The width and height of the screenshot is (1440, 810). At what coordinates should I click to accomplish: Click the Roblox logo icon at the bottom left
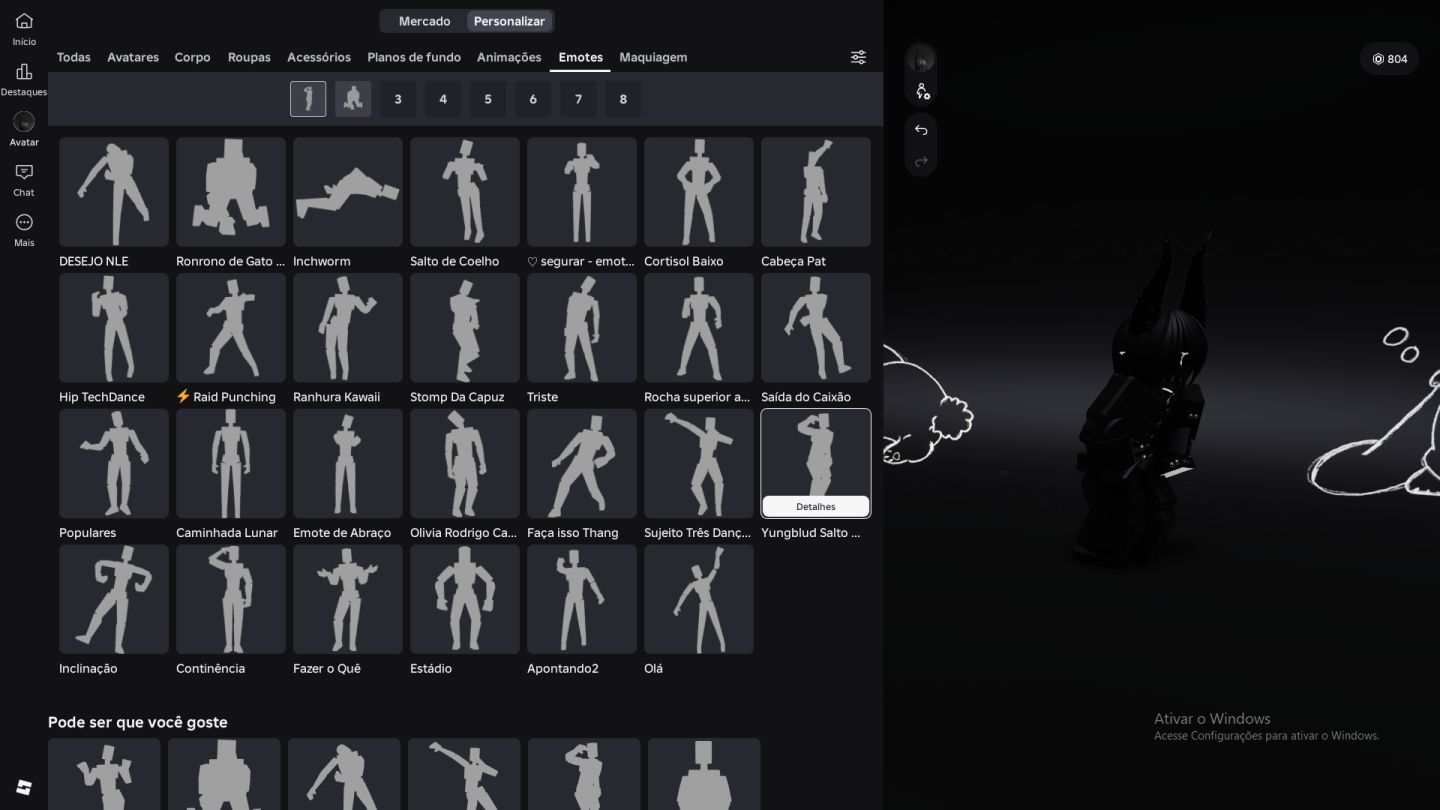click(24, 787)
